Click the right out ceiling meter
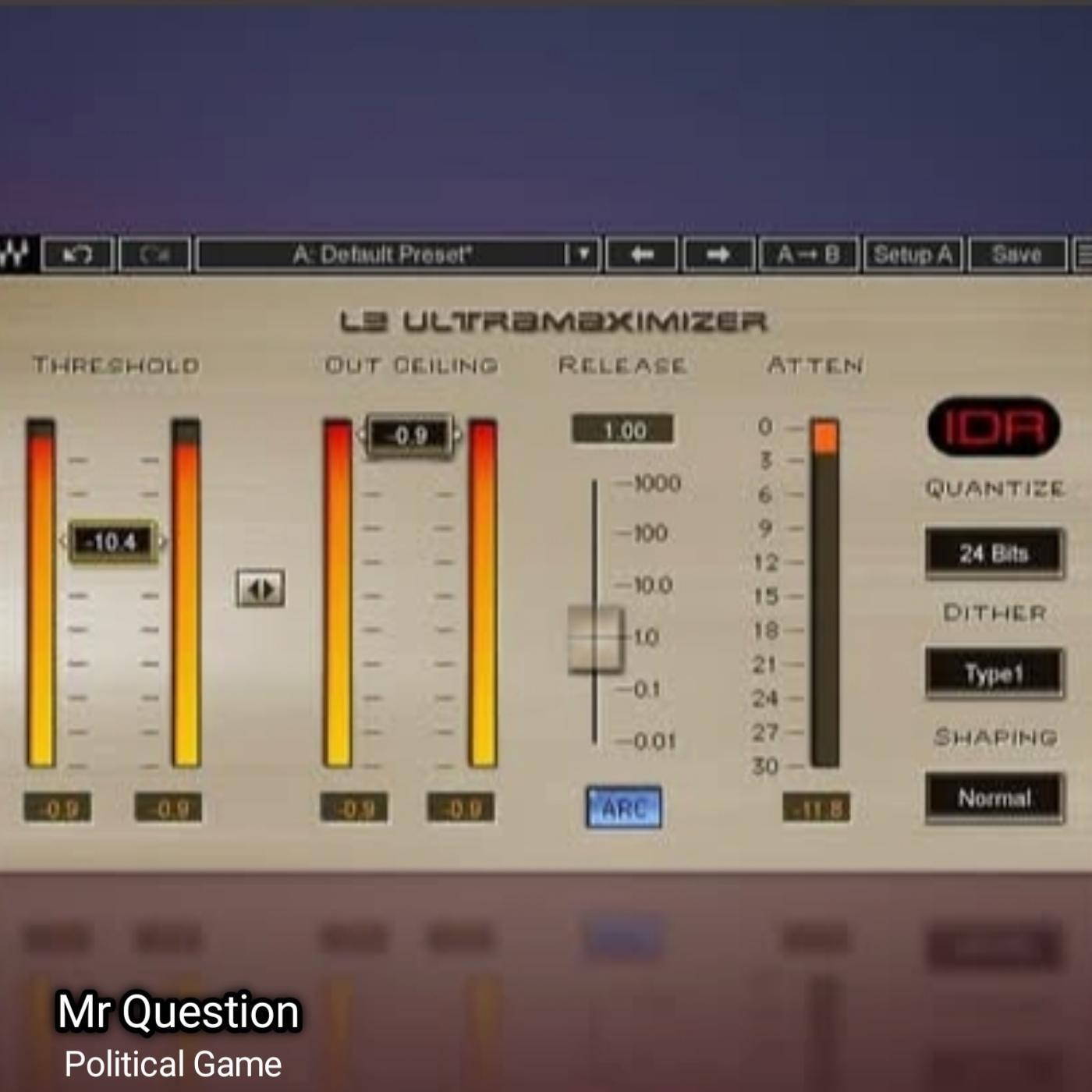This screenshot has width=1092, height=1092. (483, 593)
